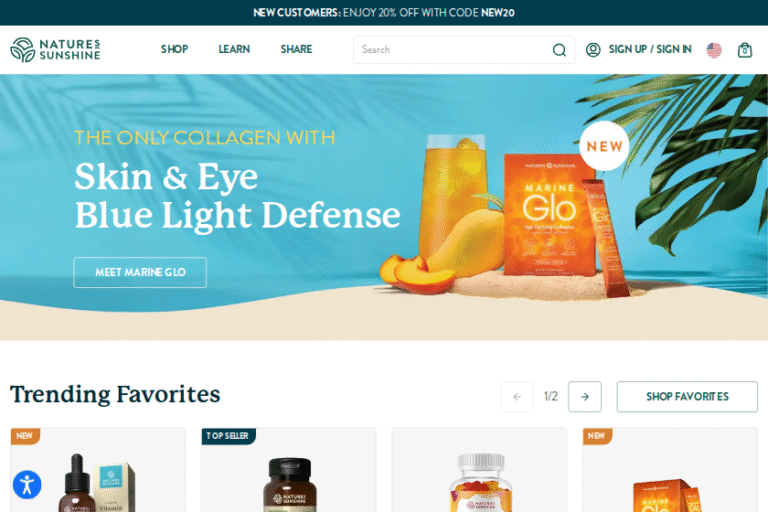
Task: Open the Share menu
Action: pos(296,49)
